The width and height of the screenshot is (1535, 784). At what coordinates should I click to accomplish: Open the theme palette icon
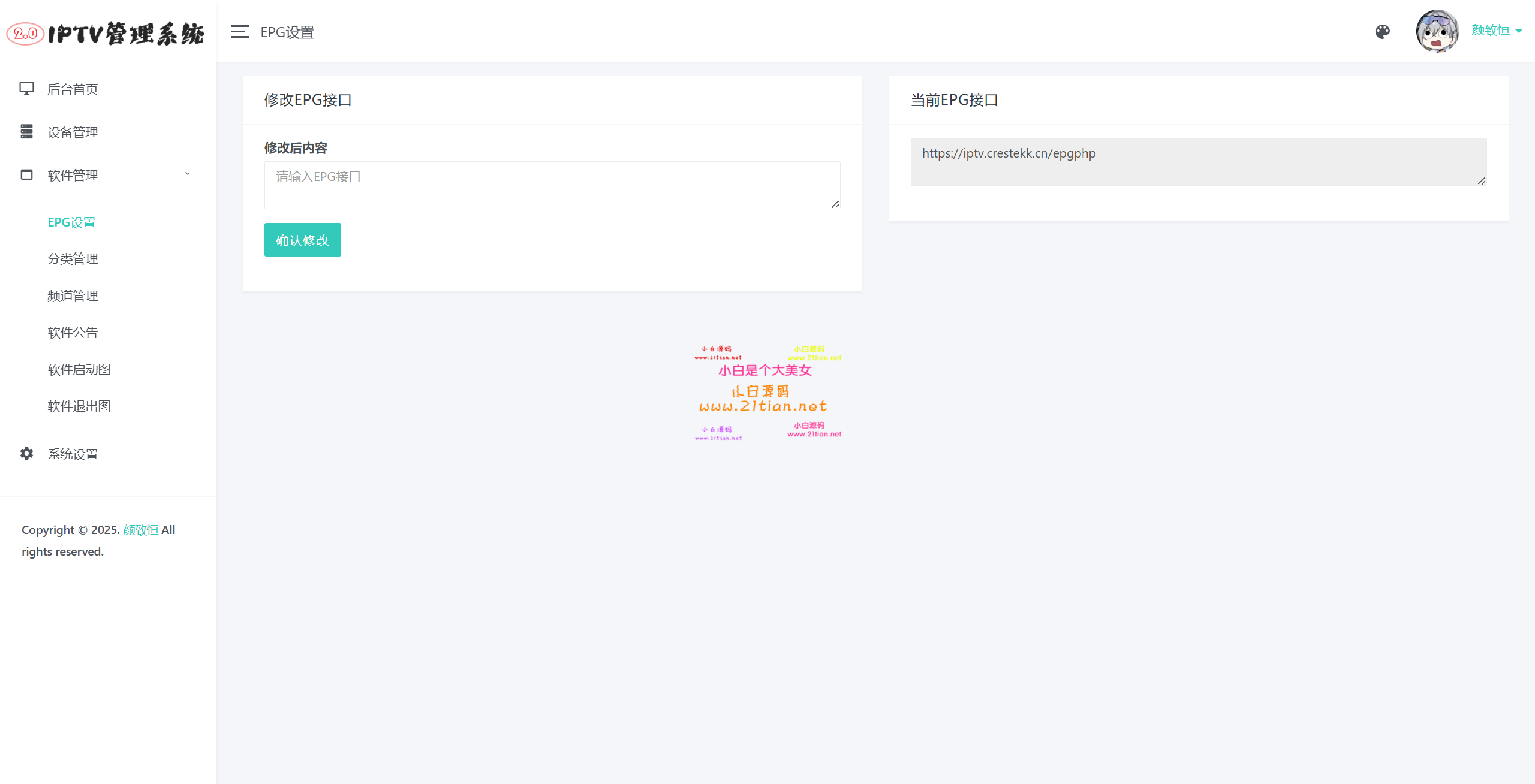click(x=1382, y=32)
